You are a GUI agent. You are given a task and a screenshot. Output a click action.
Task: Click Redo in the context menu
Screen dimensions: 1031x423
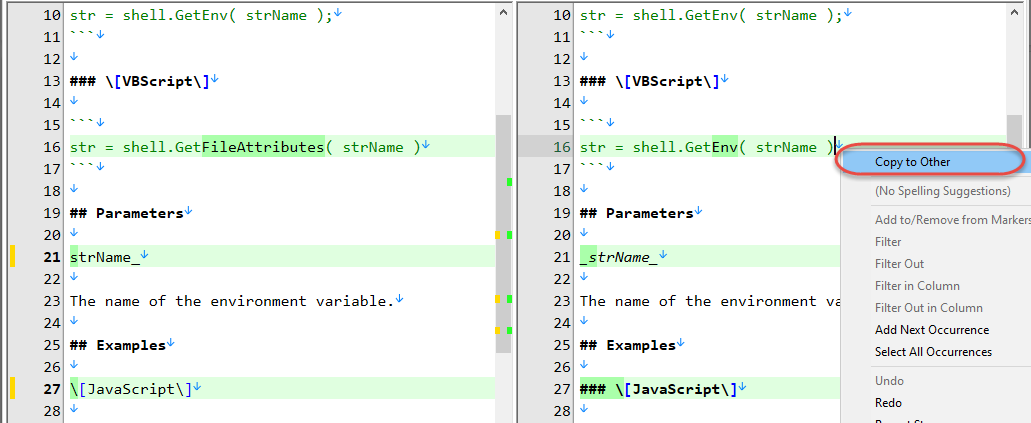pyautogui.click(x=888, y=403)
